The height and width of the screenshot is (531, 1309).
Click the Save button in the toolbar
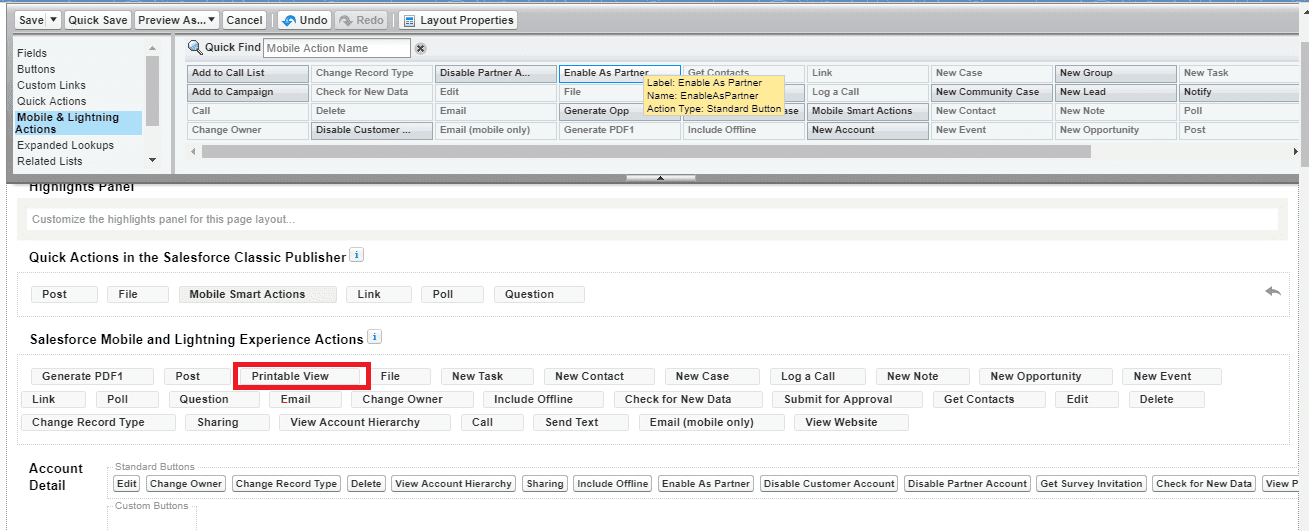31,20
